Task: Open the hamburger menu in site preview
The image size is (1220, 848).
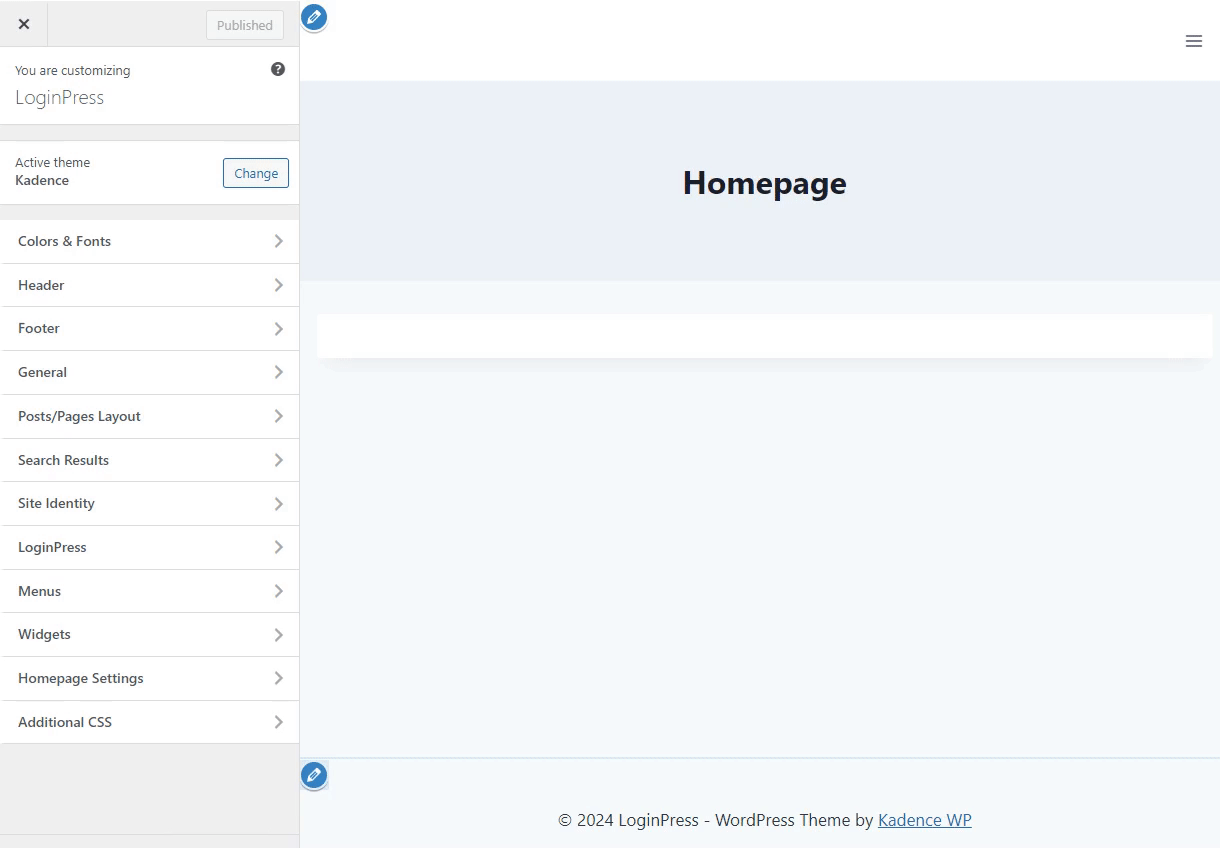Action: (1193, 41)
